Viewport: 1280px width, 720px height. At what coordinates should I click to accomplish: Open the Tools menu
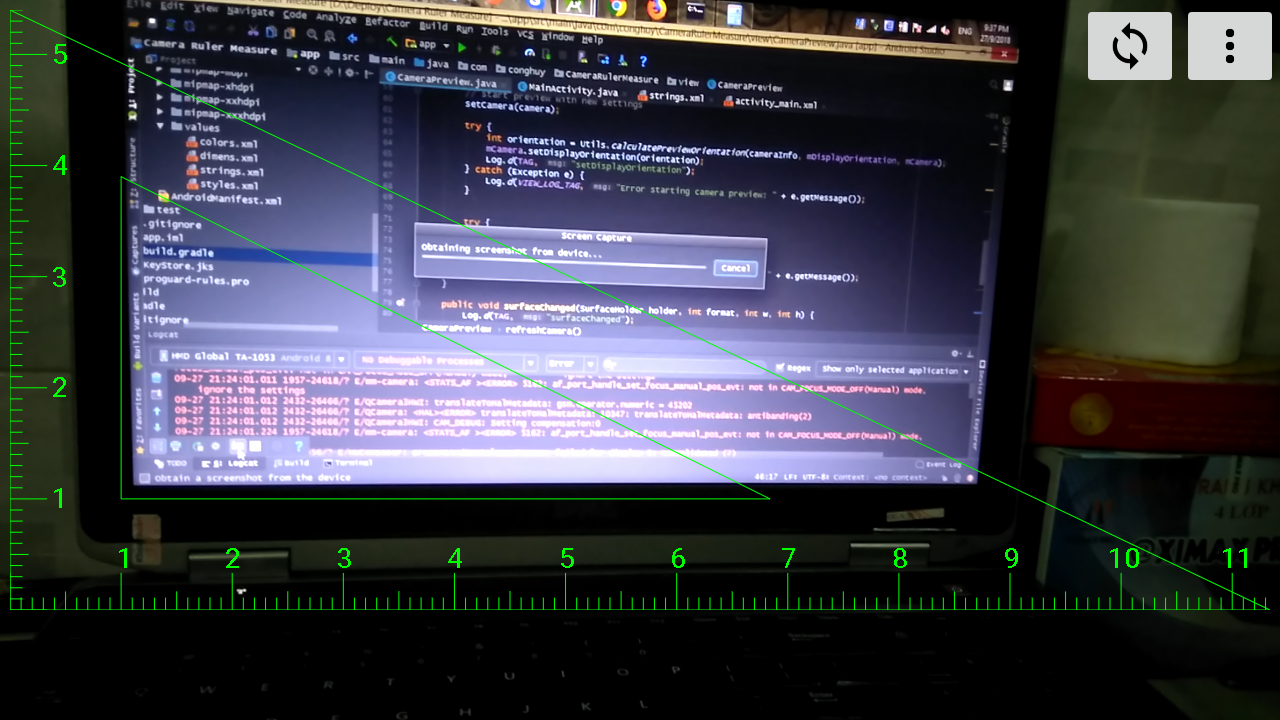point(494,31)
